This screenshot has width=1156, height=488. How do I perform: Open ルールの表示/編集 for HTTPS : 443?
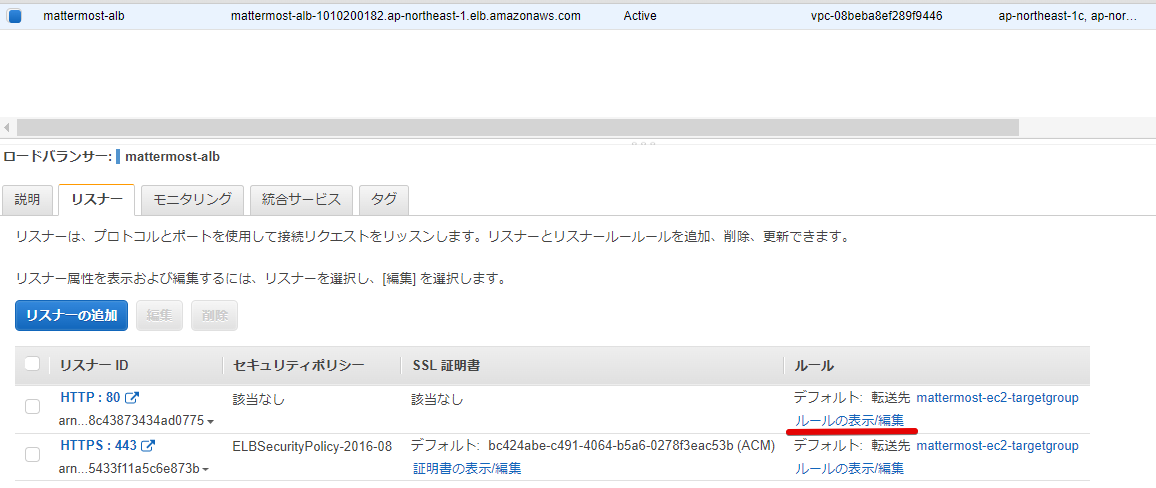click(849, 469)
